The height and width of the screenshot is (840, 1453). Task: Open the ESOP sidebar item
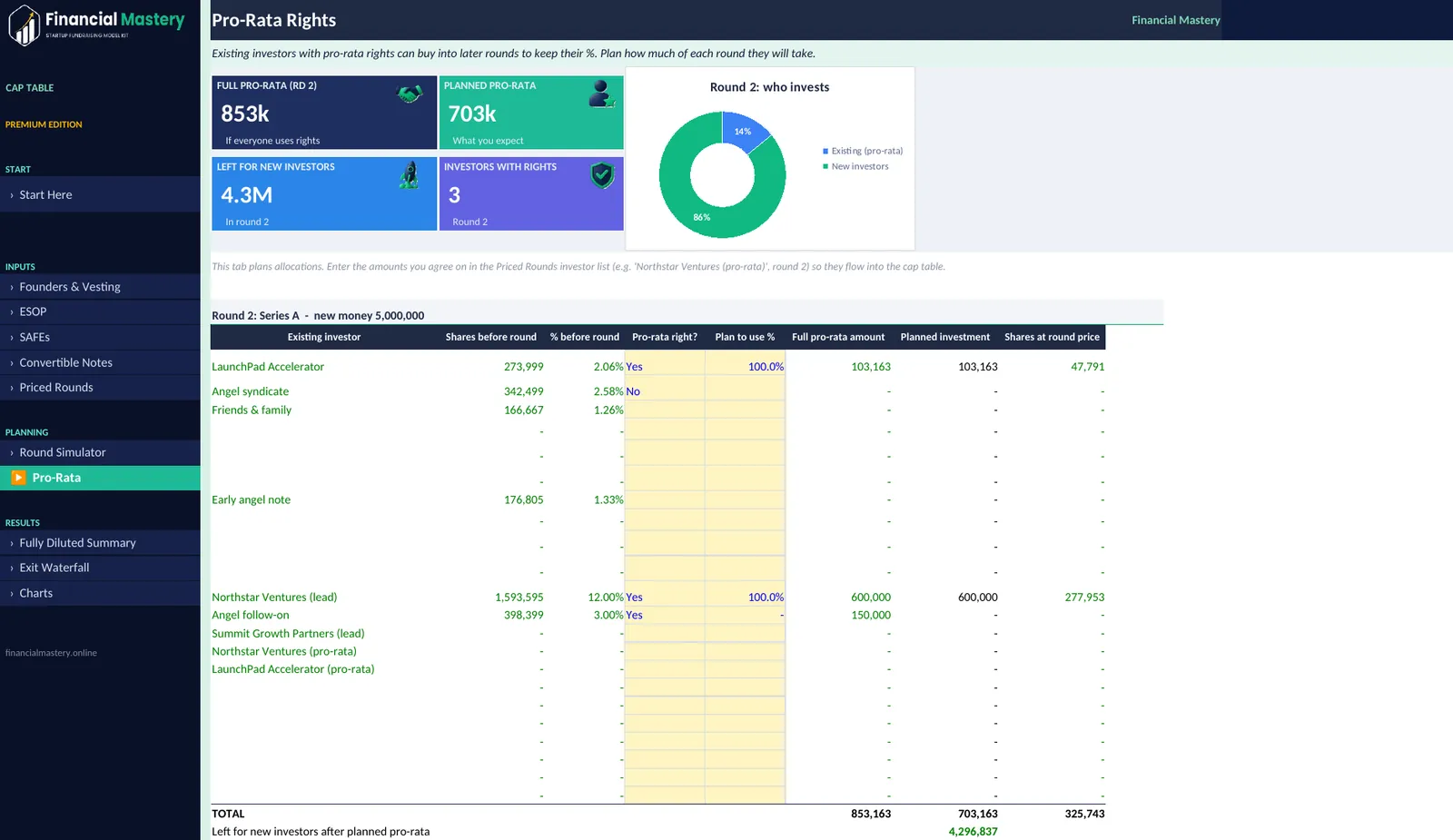coord(100,311)
